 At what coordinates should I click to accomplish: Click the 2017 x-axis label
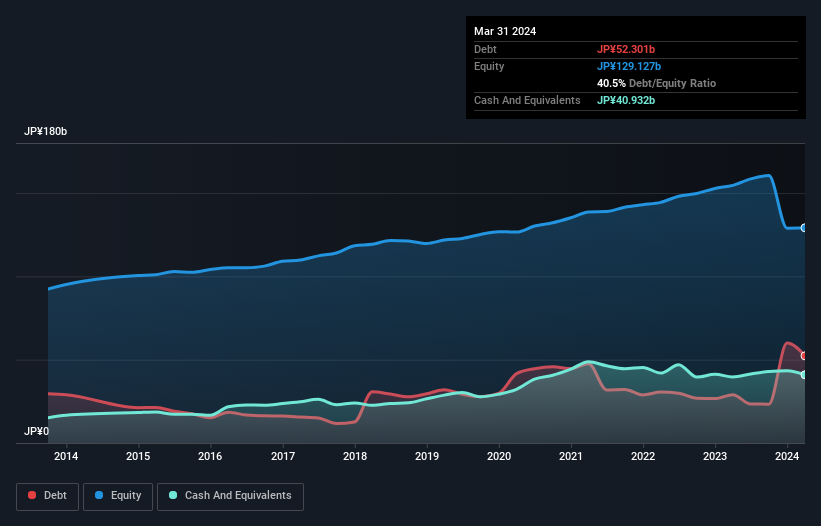283,456
